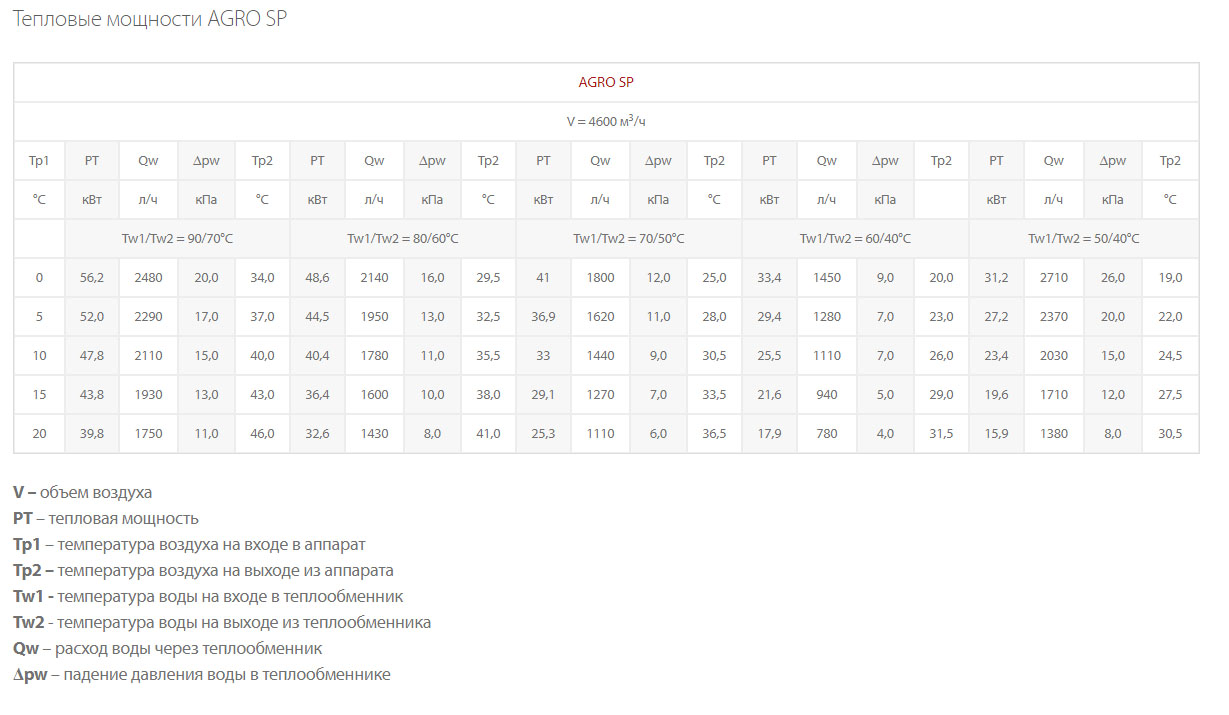Select the Qw value '2370'
Viewport: 1229px width, 715px height.
coord(1054,316)
